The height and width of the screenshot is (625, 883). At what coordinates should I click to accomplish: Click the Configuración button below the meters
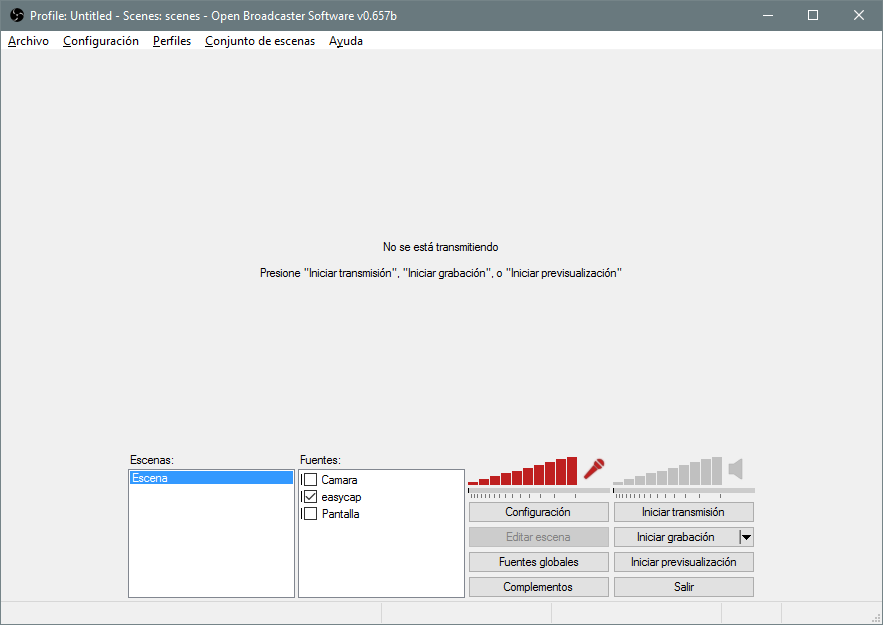click(538, 512)
